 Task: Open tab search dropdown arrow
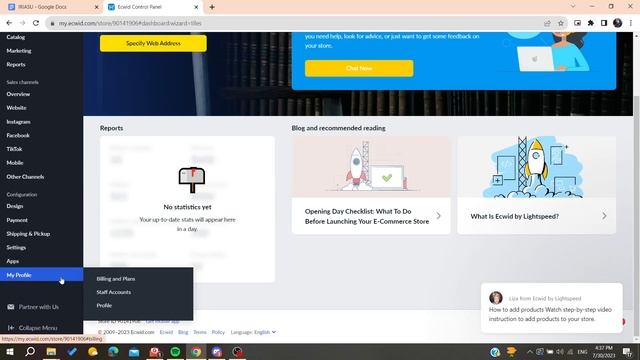click(573, 7)
